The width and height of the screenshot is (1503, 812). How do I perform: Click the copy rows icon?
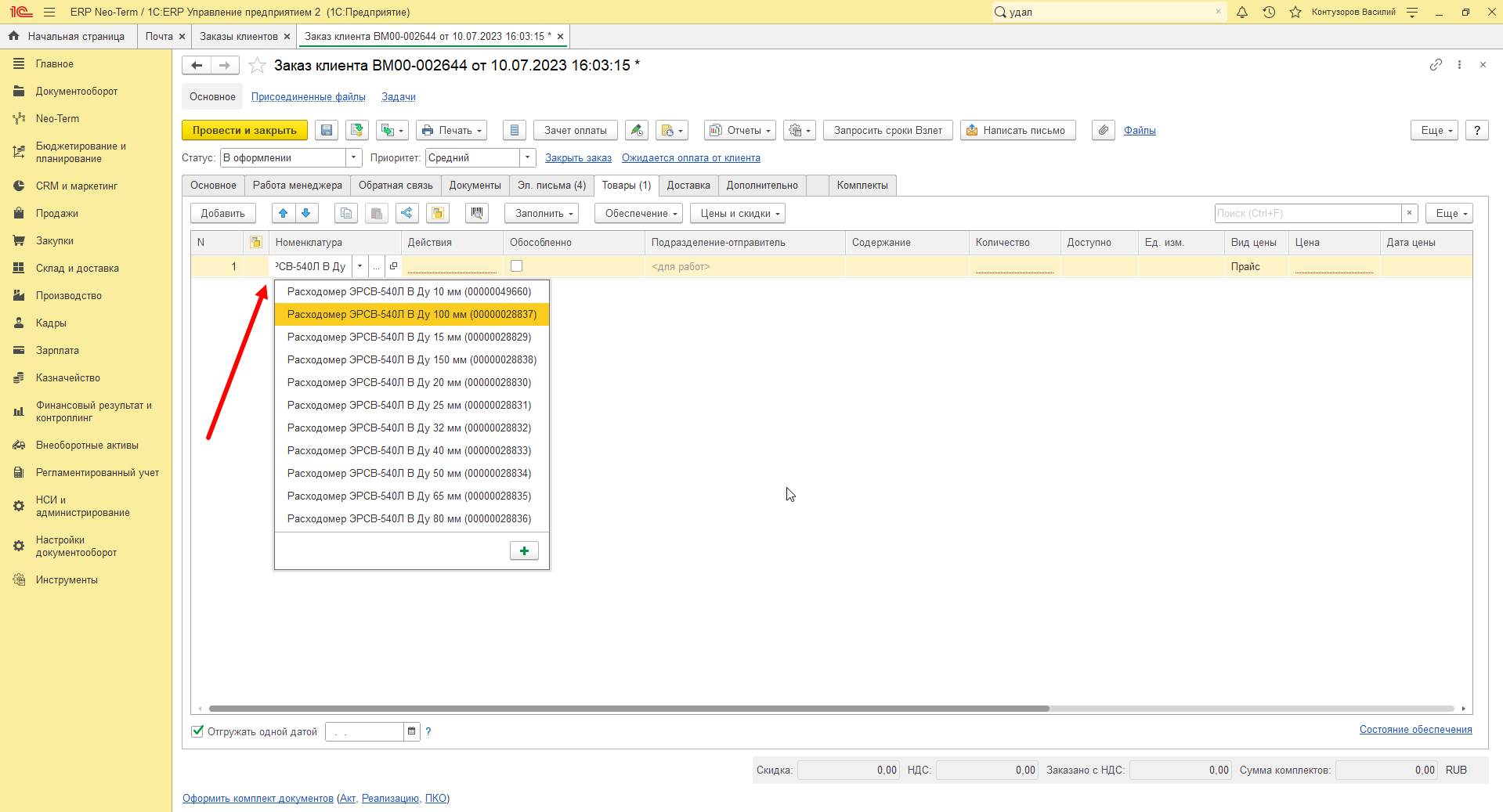(x=346, y=214)
